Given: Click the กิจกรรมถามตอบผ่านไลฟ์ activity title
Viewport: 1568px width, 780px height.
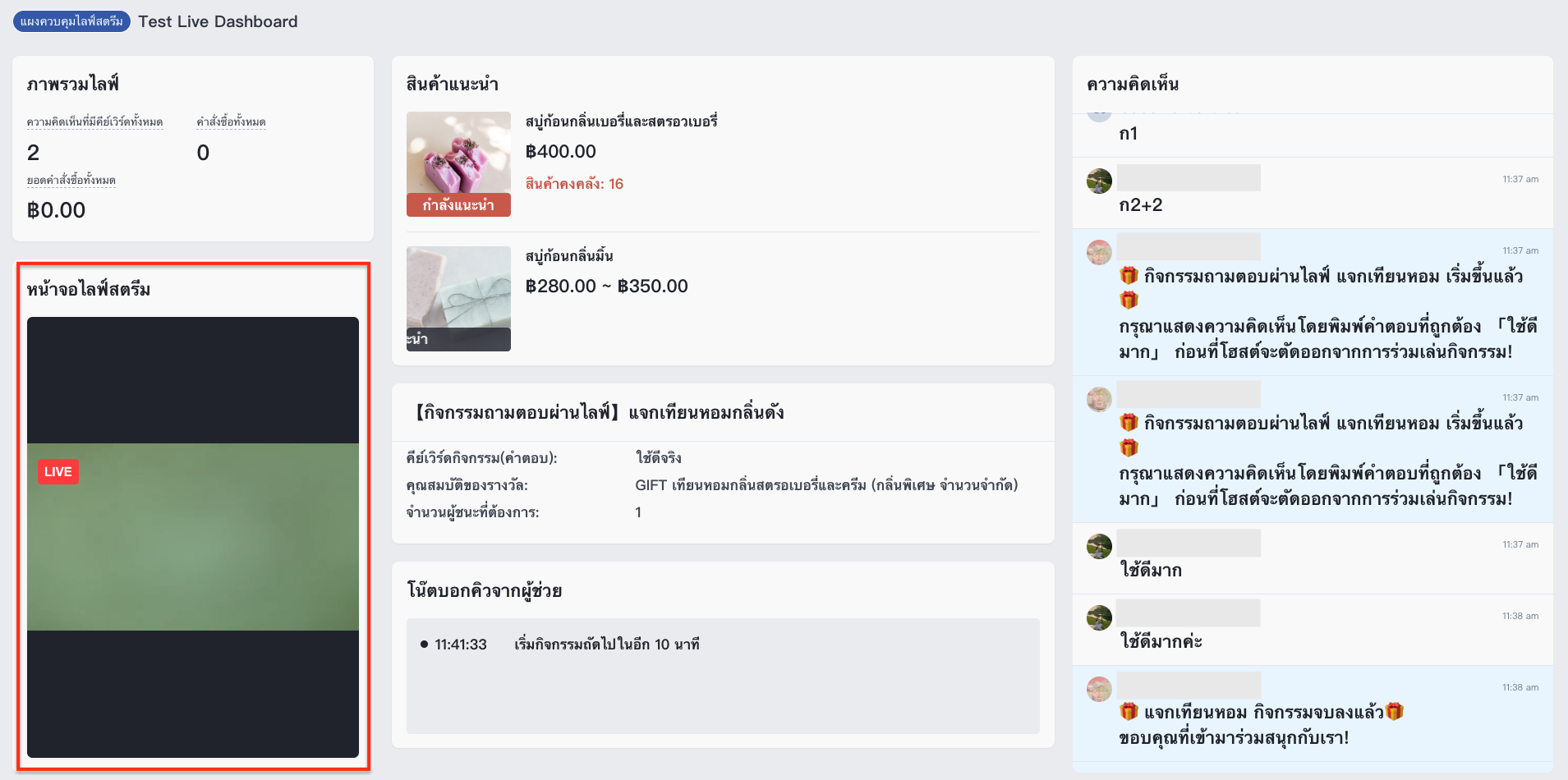Looking at the screenshot, I should pyautogui.click(x=600, y=413).
